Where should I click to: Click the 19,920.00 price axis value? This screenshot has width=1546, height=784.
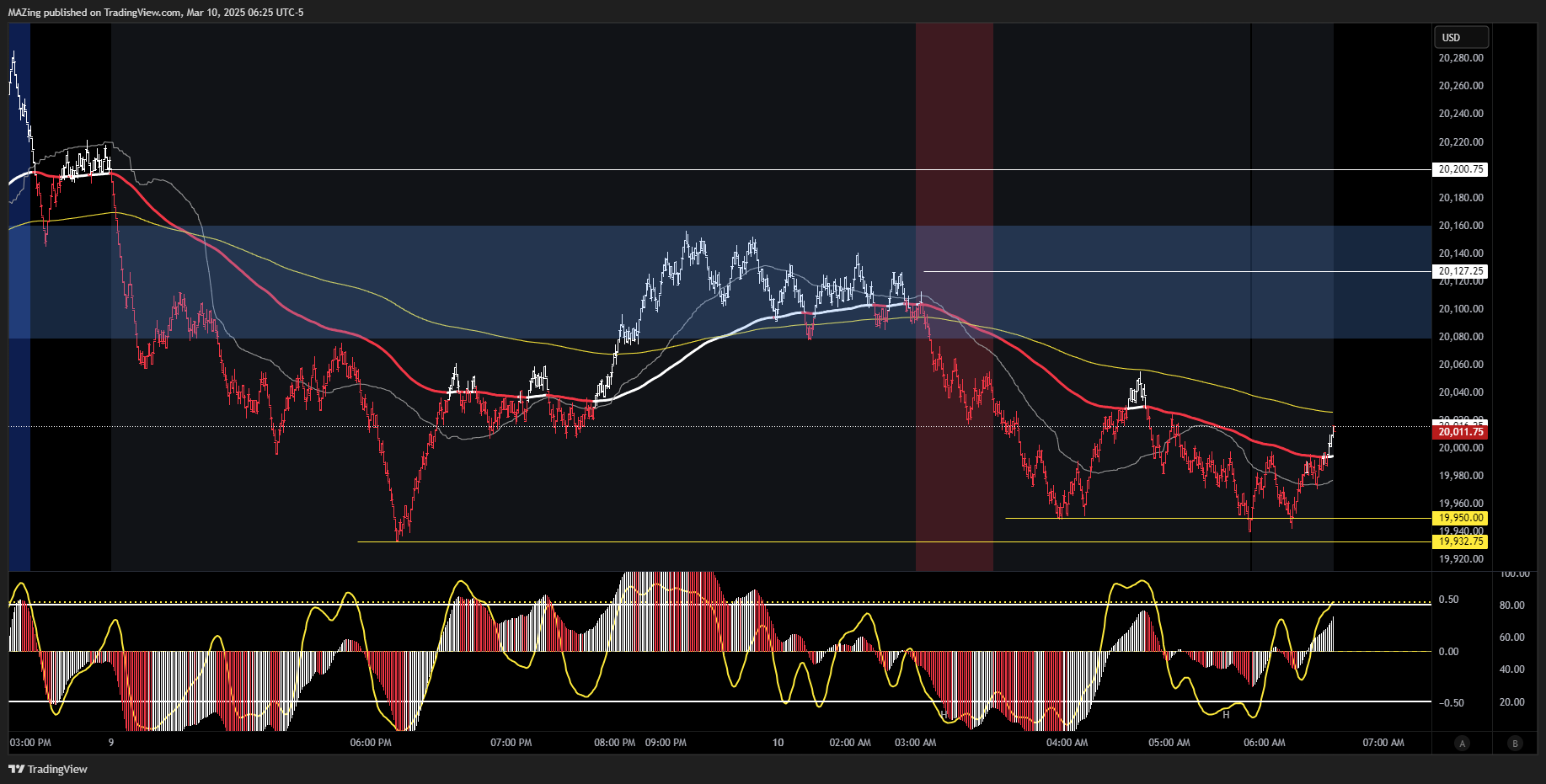(1461, 559)
